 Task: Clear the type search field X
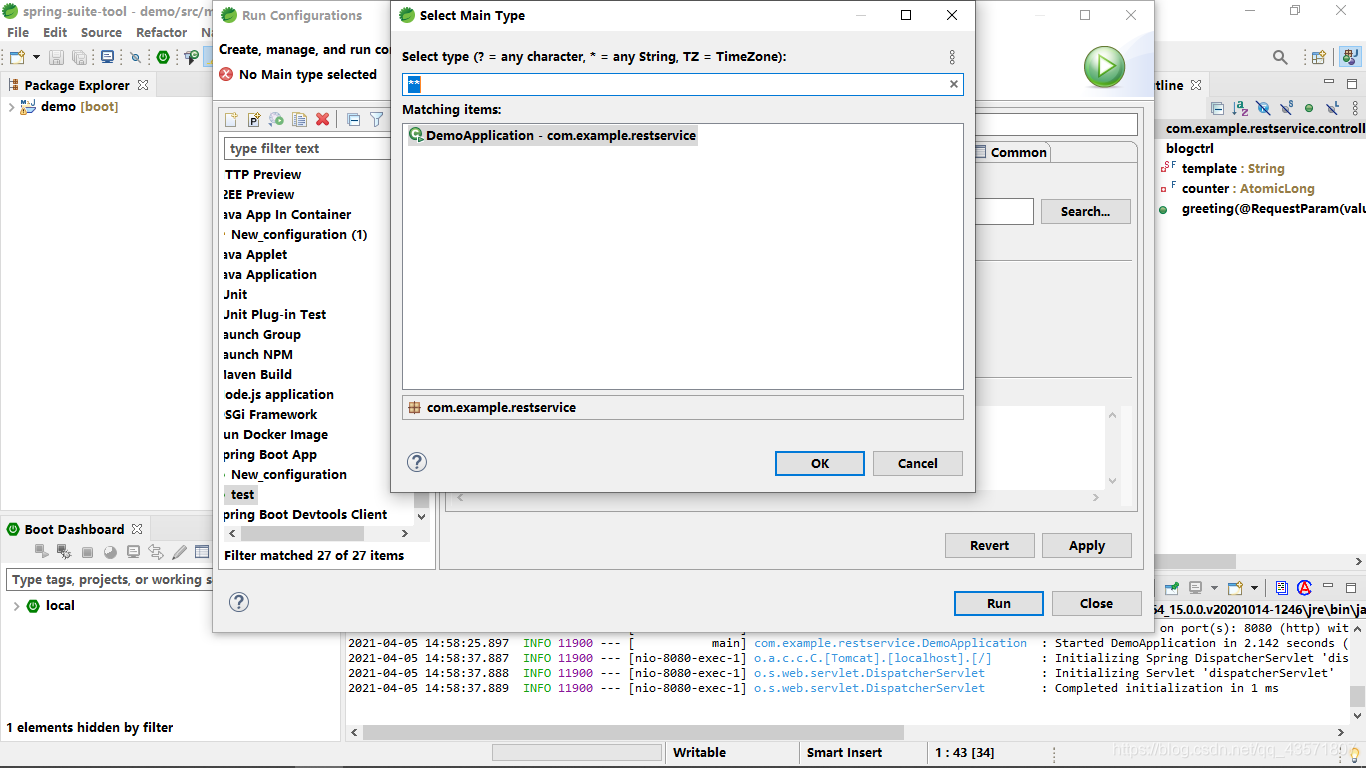[954, 85]
